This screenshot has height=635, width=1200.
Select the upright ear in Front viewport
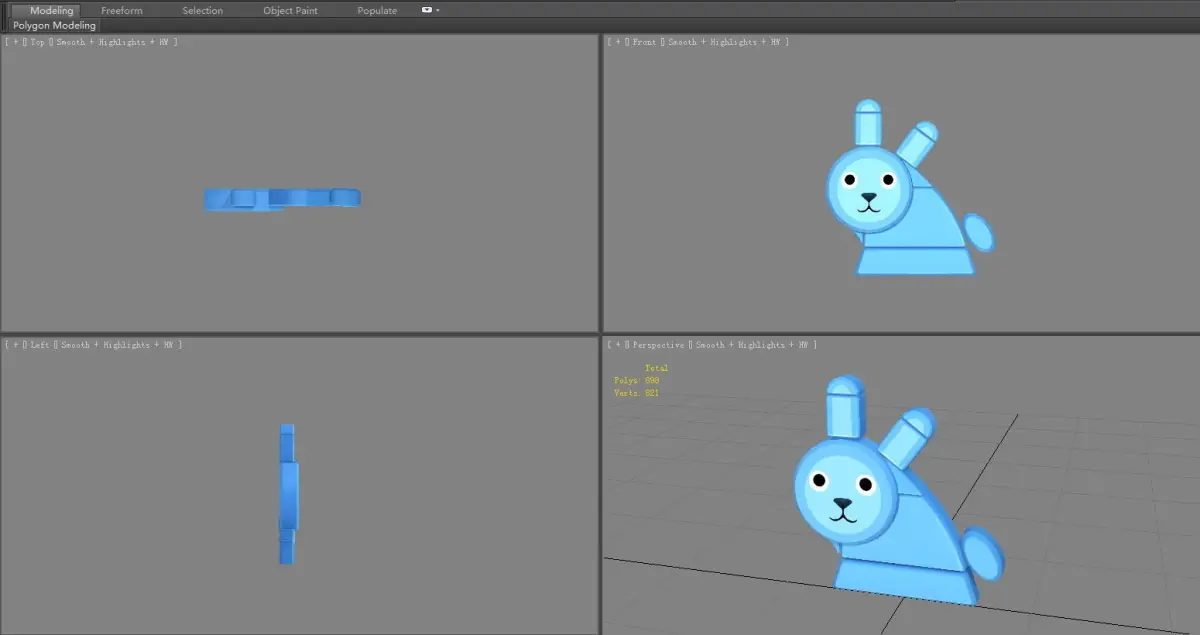[868, 122]
